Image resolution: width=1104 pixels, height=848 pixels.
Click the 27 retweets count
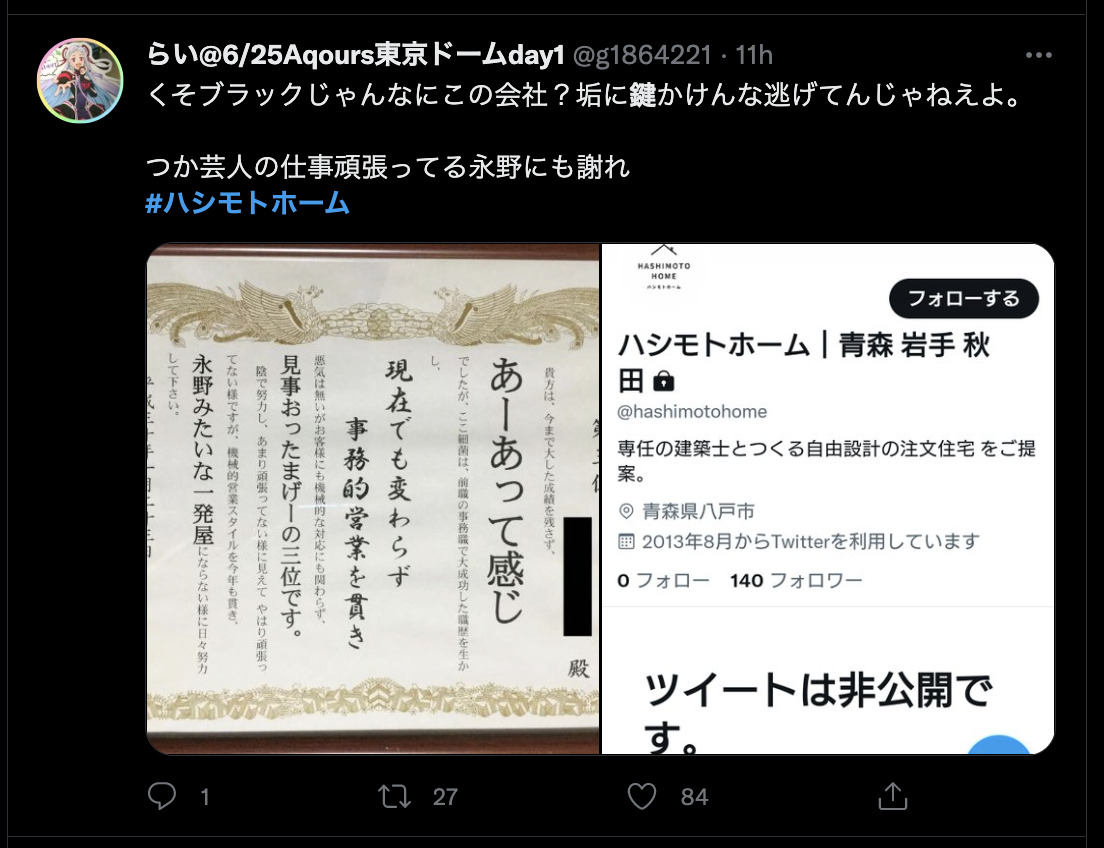[445, 797]
